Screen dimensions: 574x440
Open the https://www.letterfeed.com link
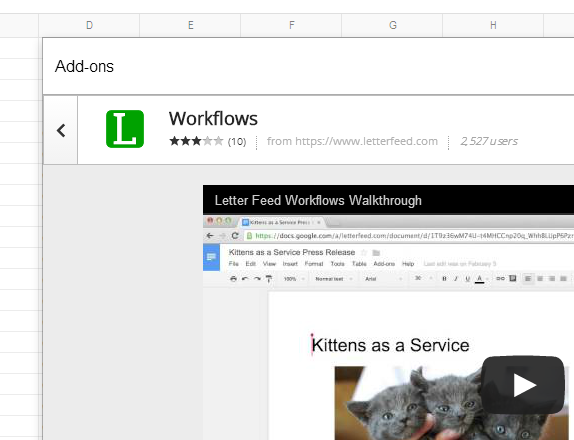point(366,141)
